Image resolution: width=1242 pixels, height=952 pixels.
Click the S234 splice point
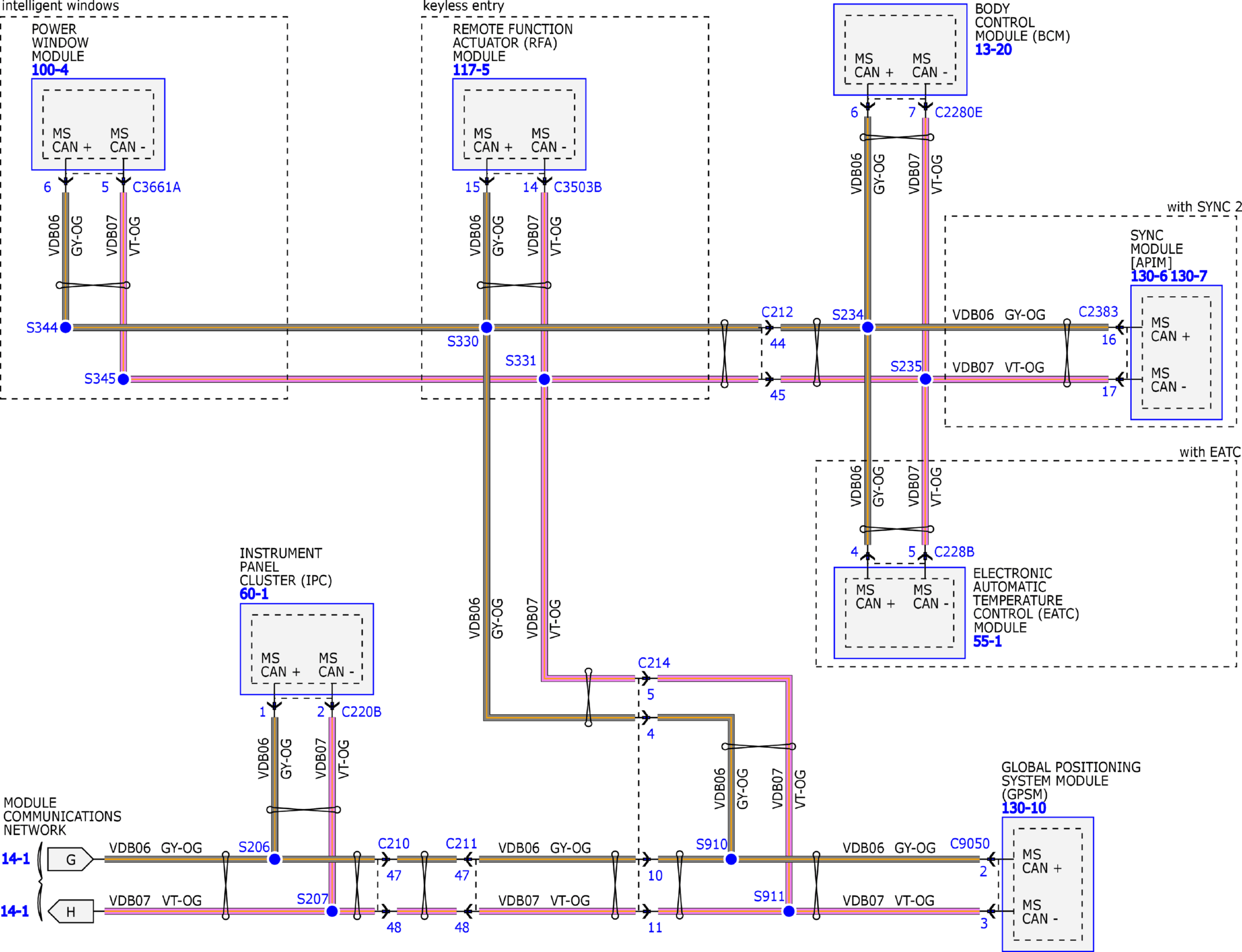click(868, 328)
